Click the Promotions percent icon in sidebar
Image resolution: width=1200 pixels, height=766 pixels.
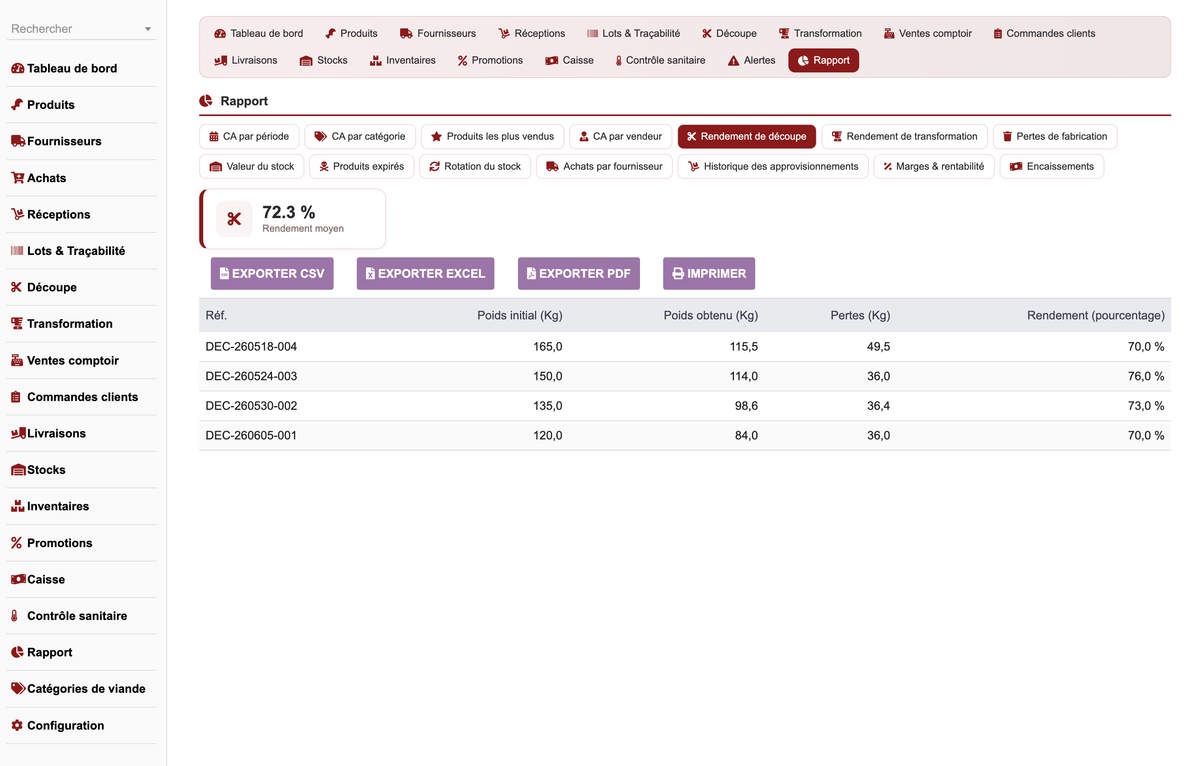point(16,543)
